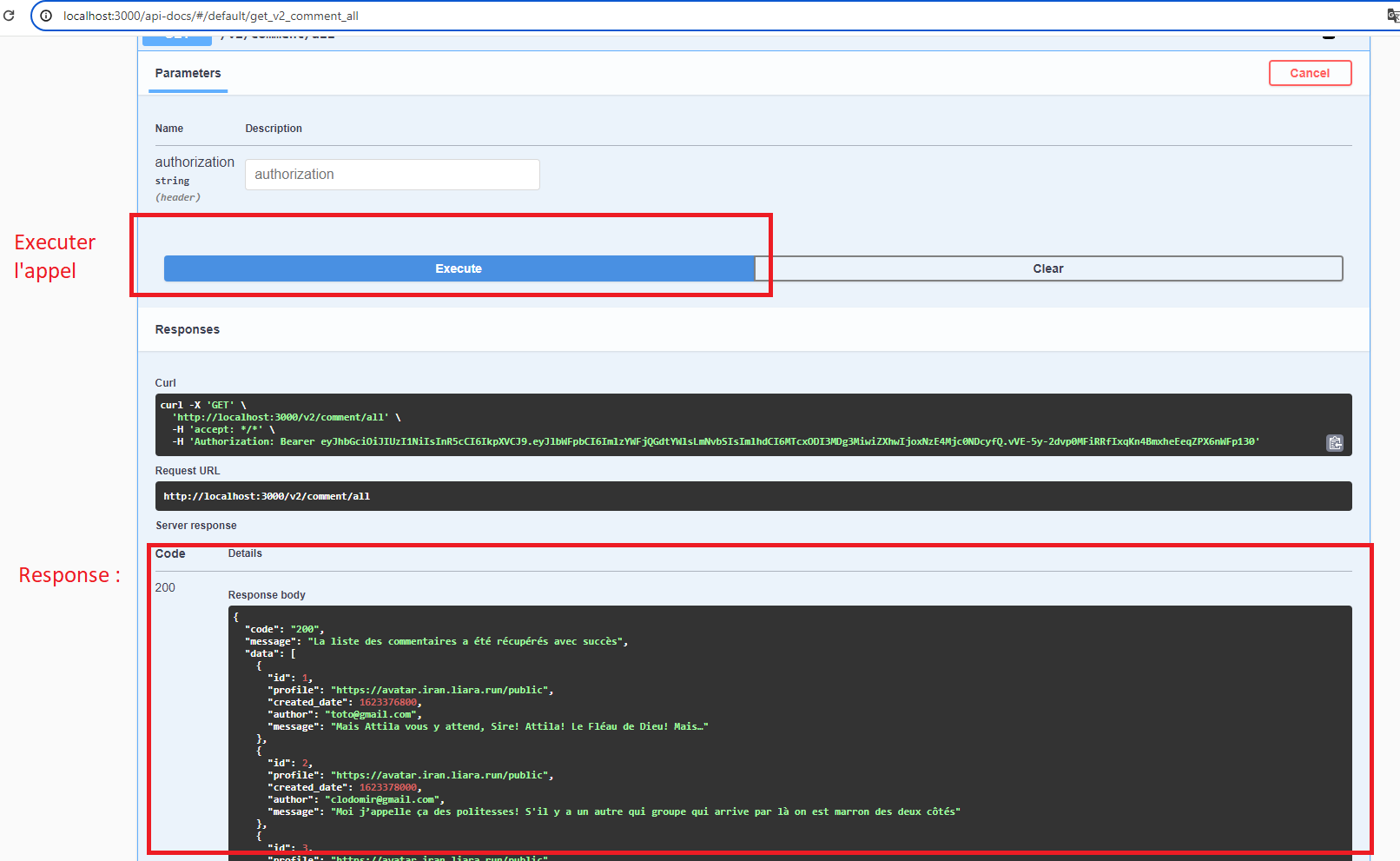Click the authorization header input field
Screen dimensions: 1400x861
point(392,174)
